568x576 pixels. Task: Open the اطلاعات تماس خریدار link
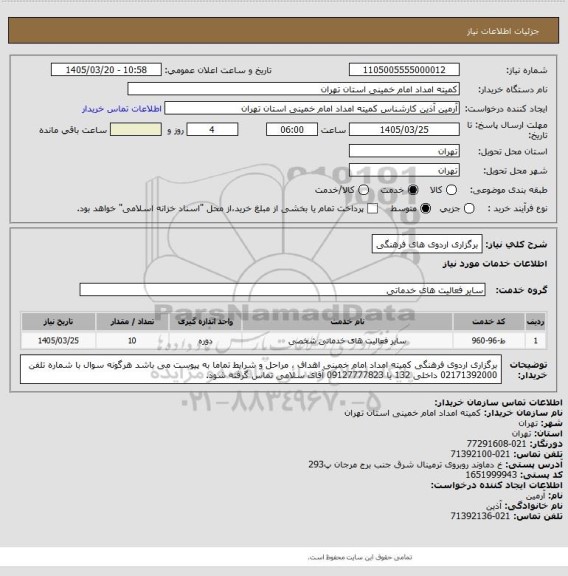[122, 109]
